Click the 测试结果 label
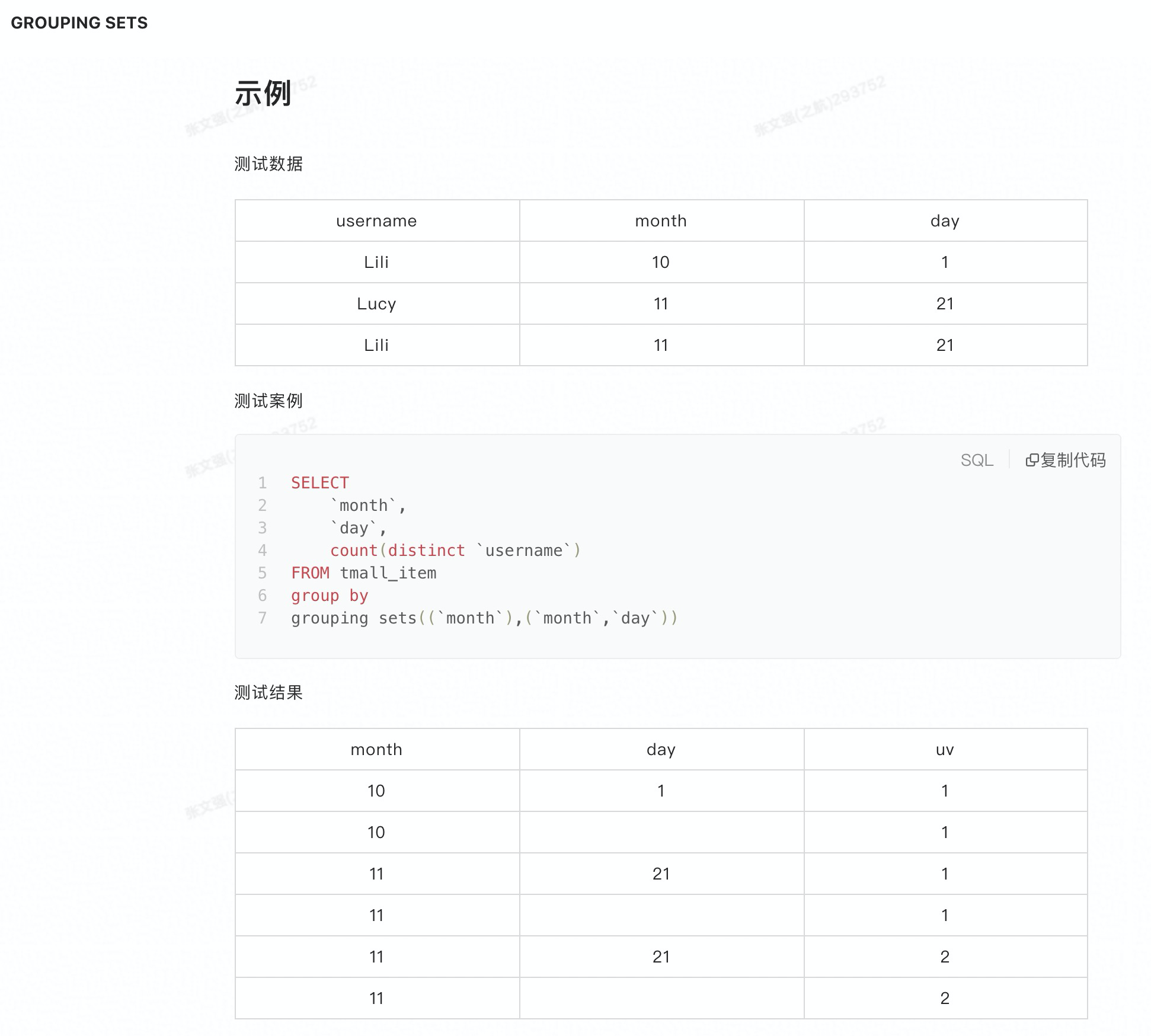The image size is (1151, 1036). pos(268,692)
